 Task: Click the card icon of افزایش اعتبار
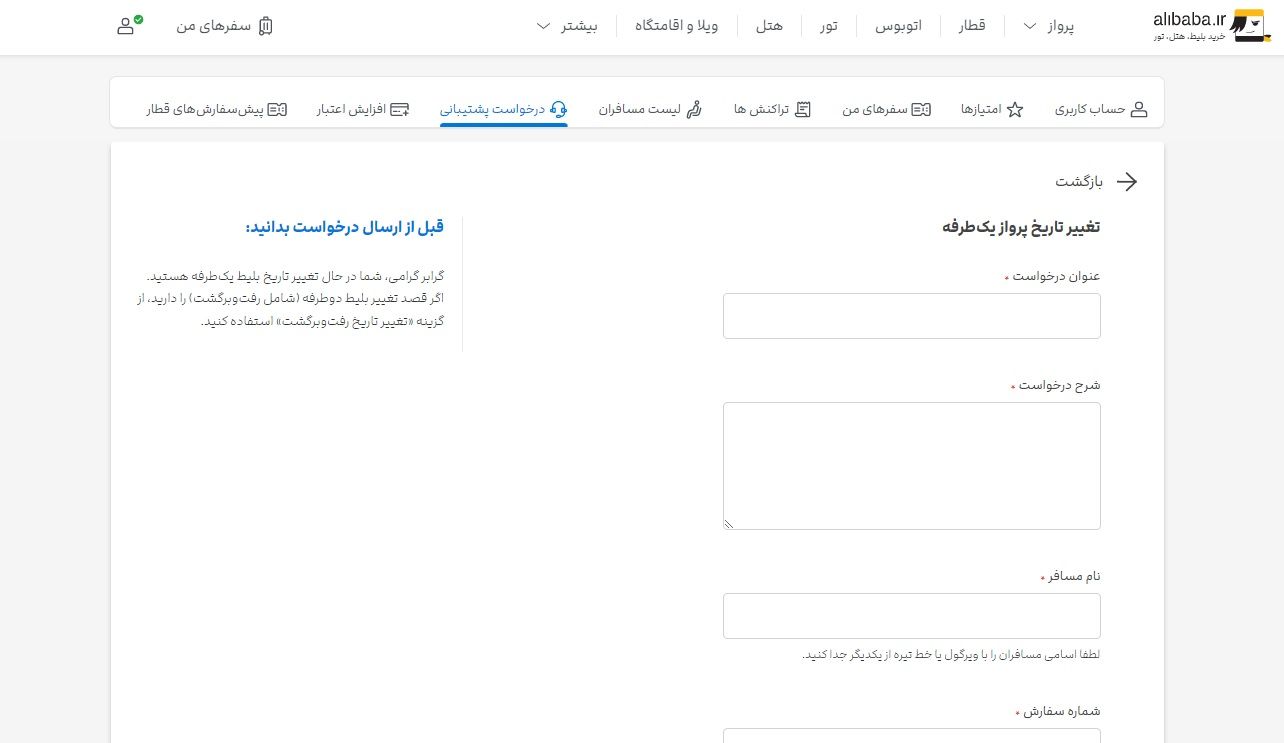pyautogui.click(x=400, y=110)
